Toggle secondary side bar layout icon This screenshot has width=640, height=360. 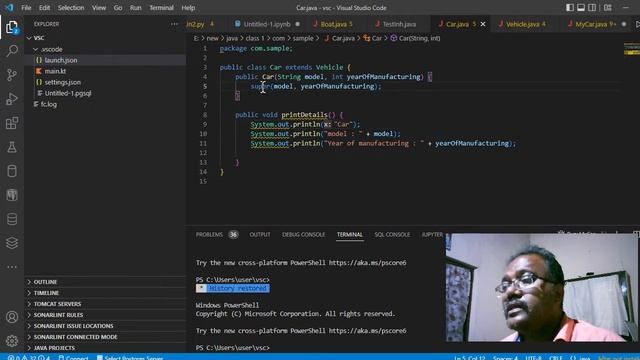coord(592,8)
